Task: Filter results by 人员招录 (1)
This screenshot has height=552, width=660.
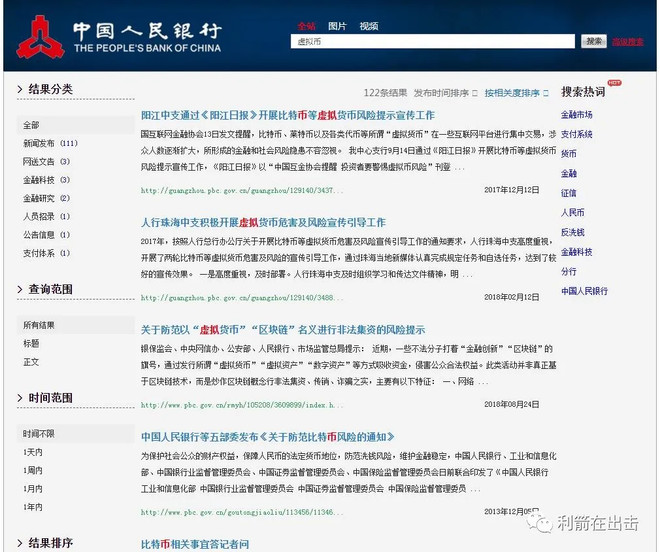Action: [x=46, y=216]
